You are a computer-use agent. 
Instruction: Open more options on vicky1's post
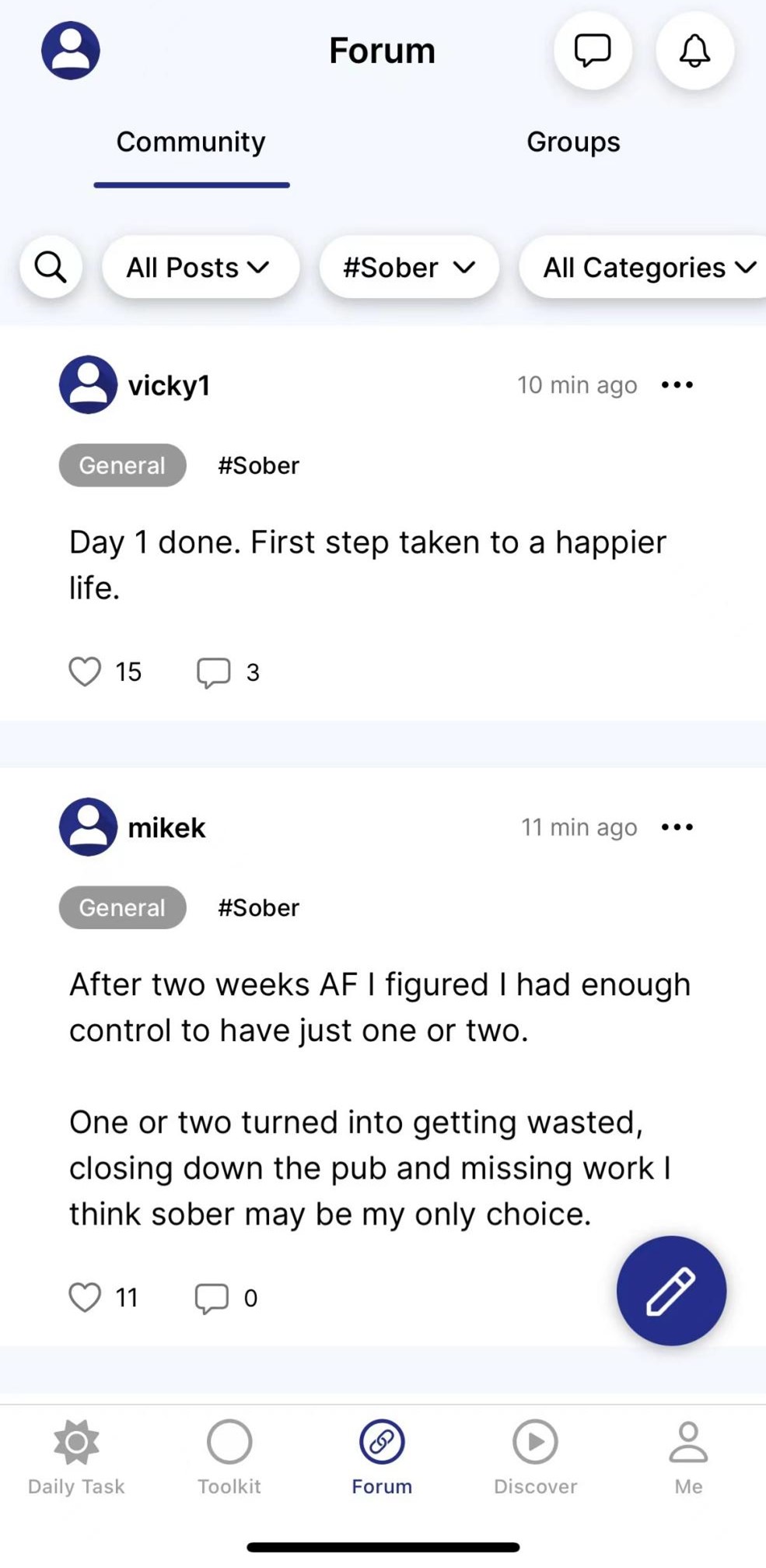click(677, 385)
